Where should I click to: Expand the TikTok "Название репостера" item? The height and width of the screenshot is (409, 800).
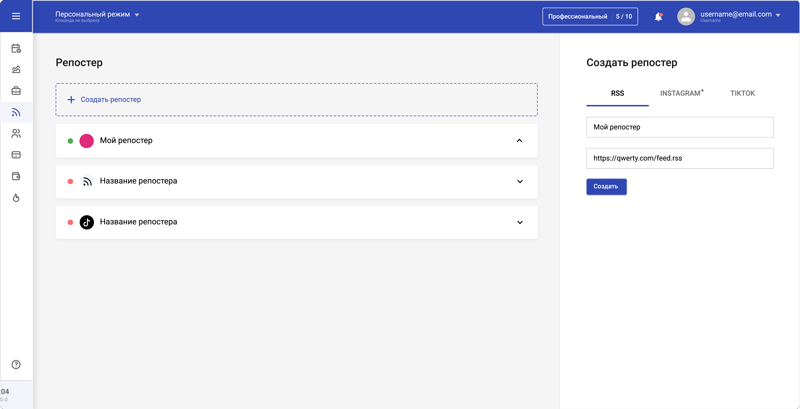click(x=519, y=222)
